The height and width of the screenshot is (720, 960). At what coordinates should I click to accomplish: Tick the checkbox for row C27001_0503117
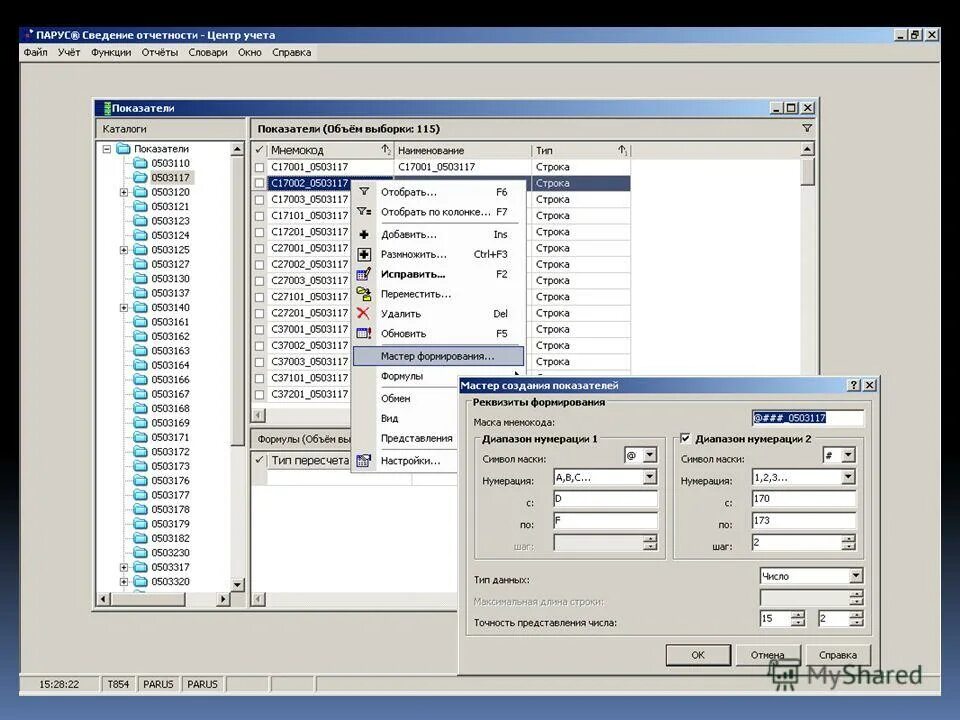260,248
